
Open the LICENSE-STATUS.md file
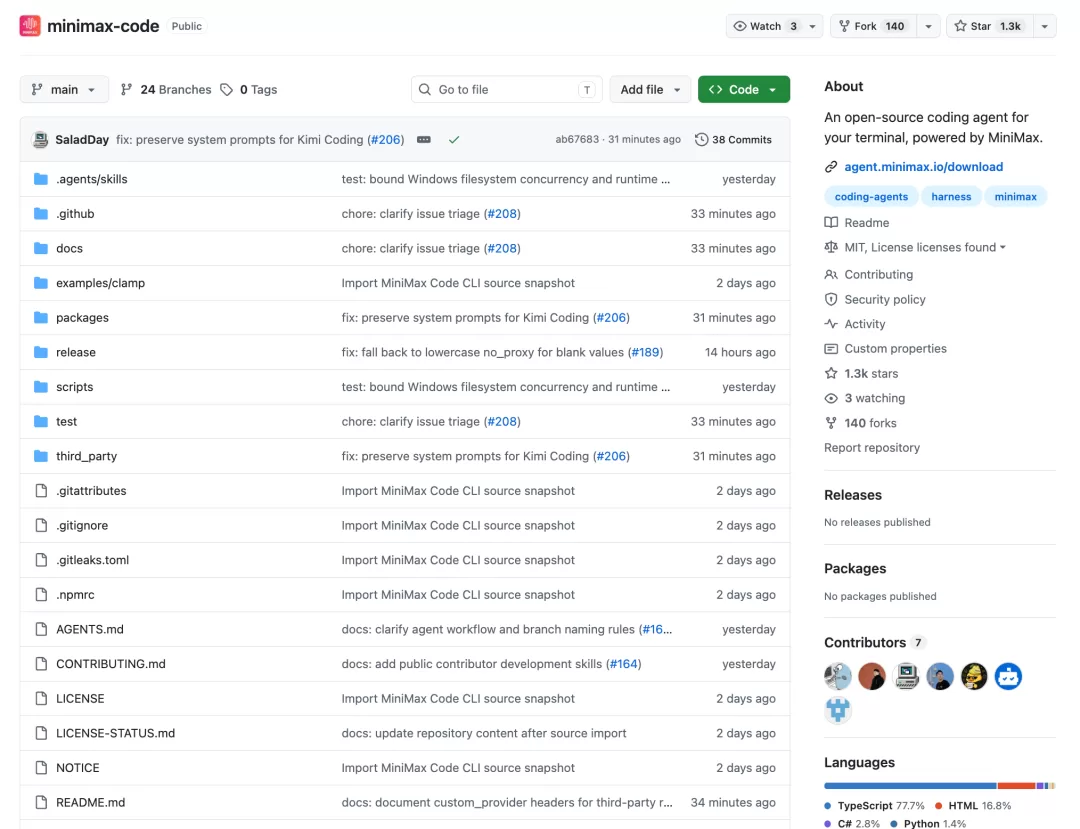[x=116, y=733]
